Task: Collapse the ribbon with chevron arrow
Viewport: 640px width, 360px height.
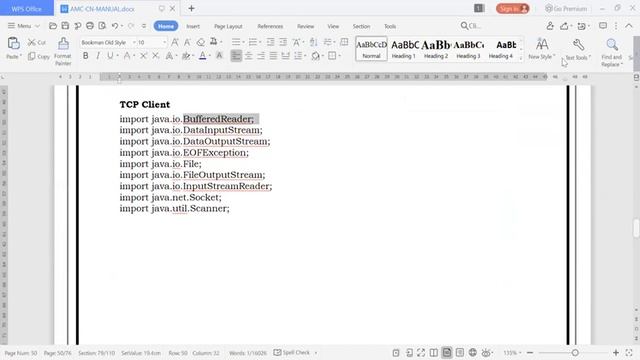Action: pos(629,26)
